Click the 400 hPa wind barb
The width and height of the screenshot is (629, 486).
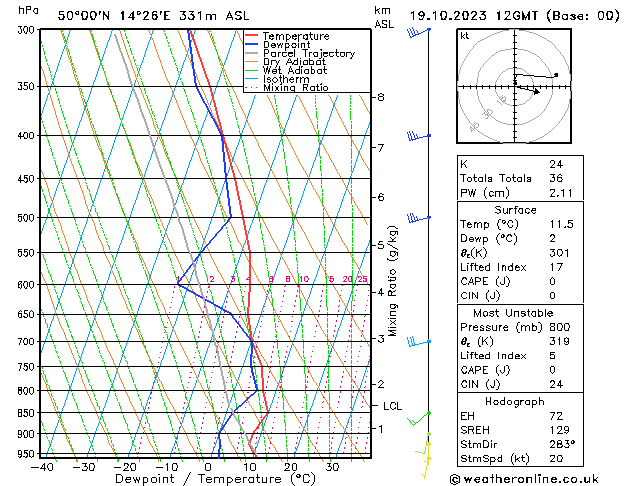(x=419, y=136)
